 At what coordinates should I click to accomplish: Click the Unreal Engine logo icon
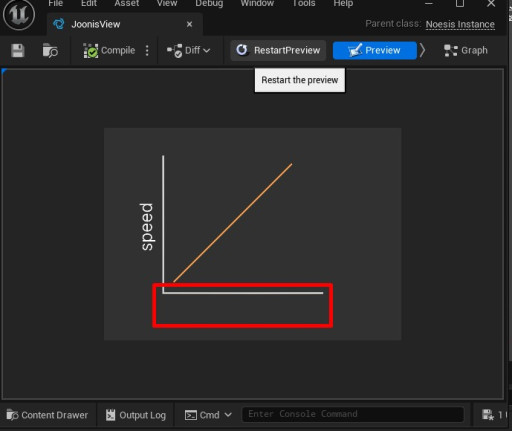pyautogui.click(x=19, y=15)
